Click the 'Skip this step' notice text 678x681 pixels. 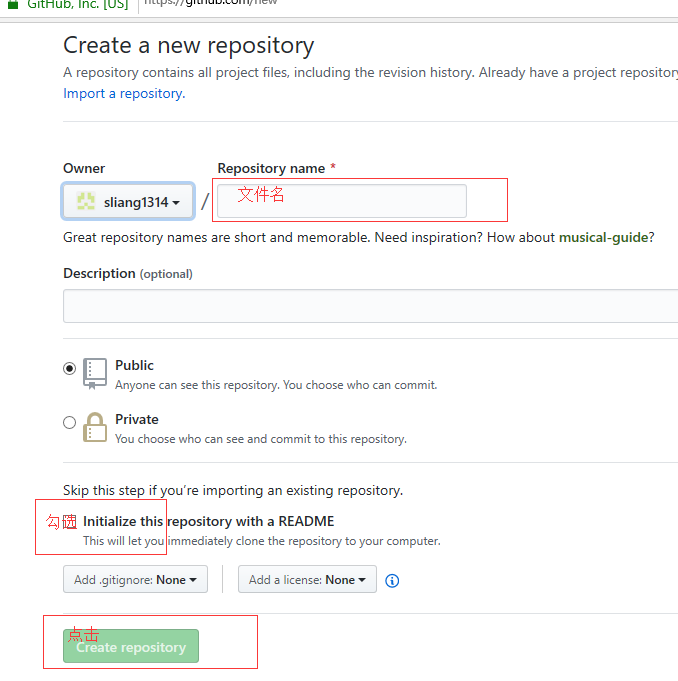pos(233,490)
